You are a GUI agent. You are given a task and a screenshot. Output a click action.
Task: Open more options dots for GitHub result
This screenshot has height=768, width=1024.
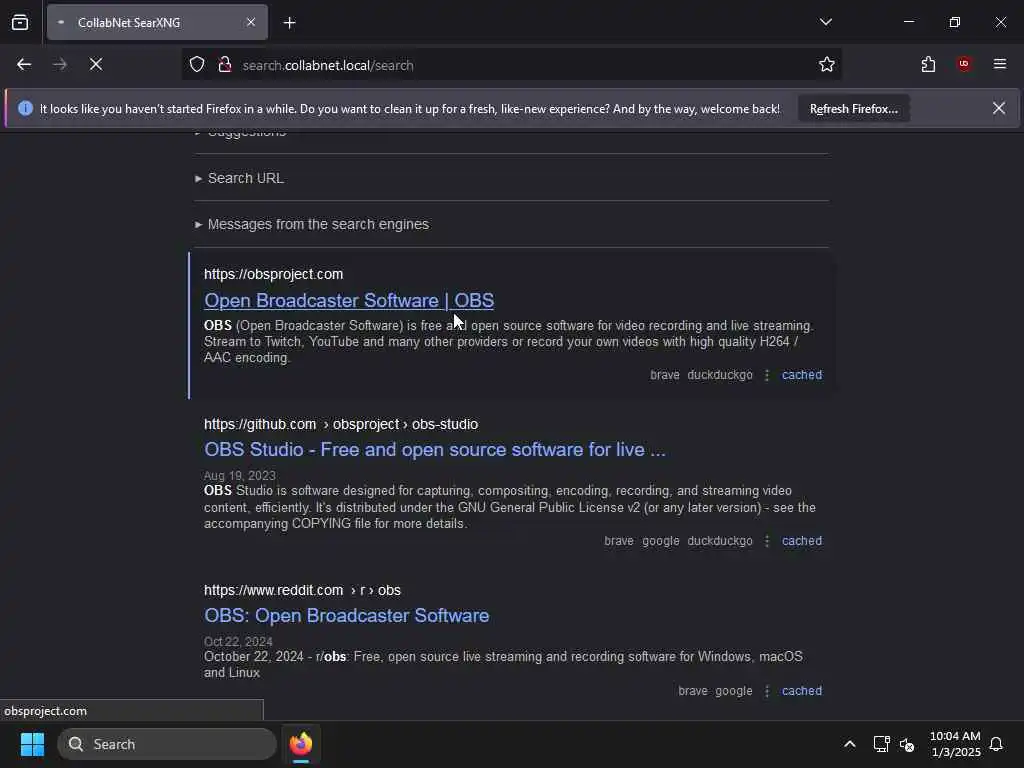pyautogui.click(x=767, y=541)
